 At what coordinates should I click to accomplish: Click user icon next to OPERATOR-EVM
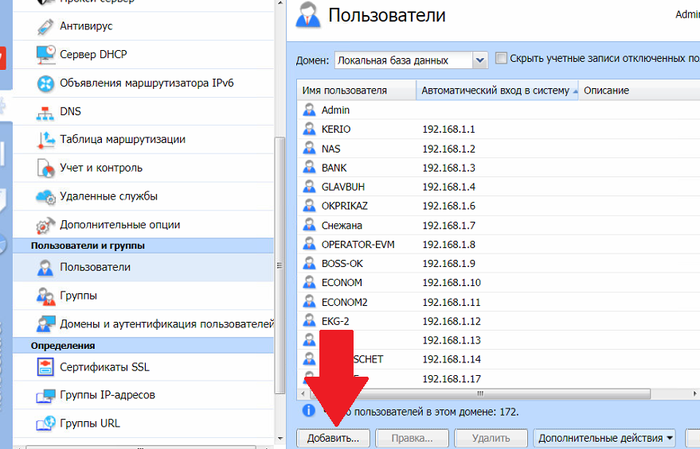(309, 244)
